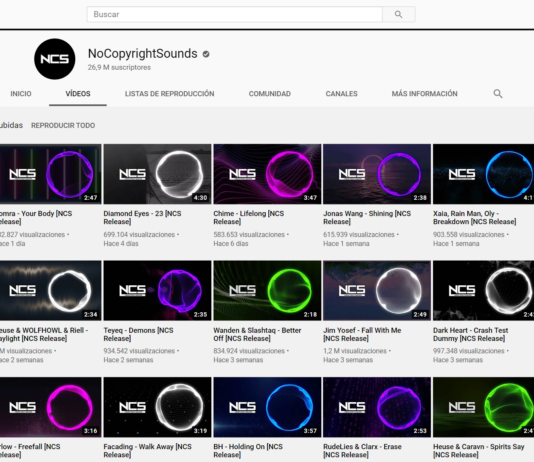534x462 pixels.
Task: Click the NCS channel avatar logo
Action: 54,59
